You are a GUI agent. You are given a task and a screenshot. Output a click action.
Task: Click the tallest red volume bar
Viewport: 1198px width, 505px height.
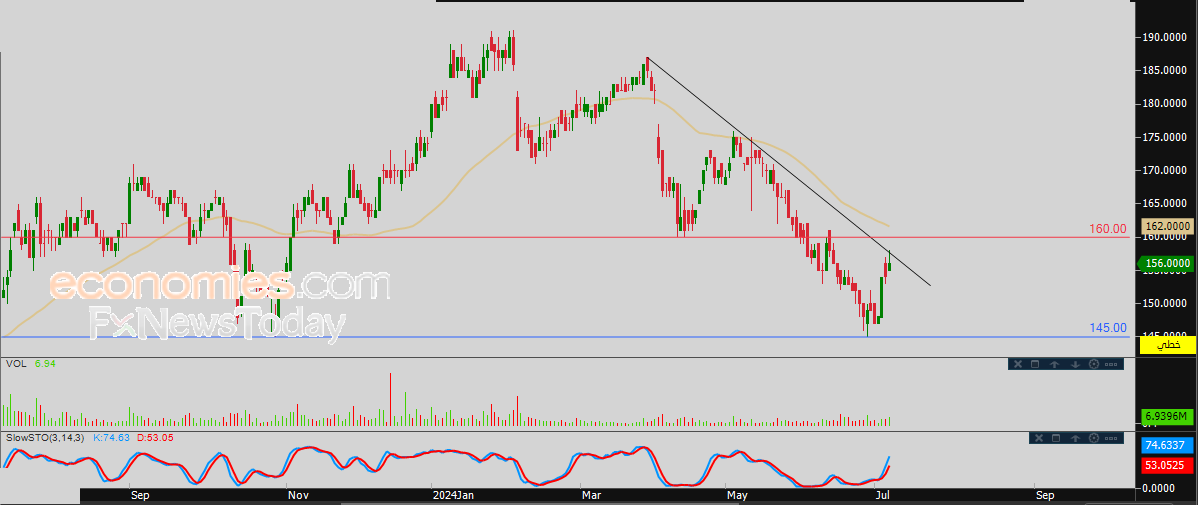[x=390, y=399]
